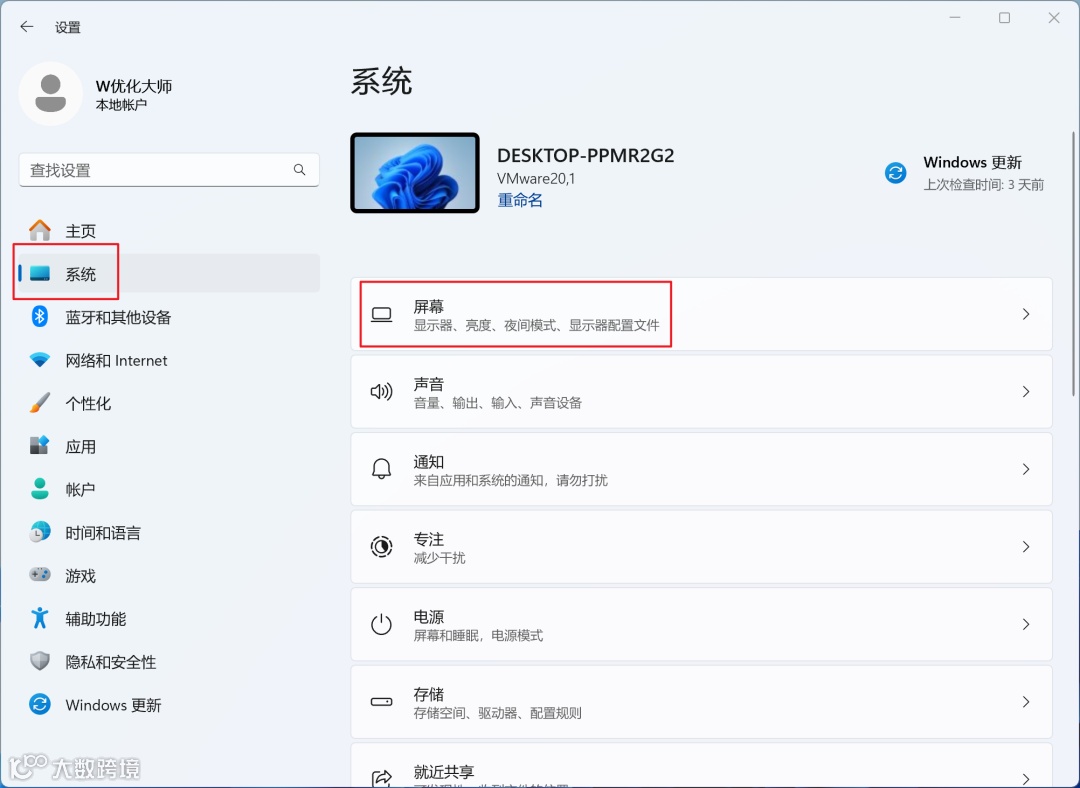
Task: Click the 应用 sidebar label
Action: [81, 447]
